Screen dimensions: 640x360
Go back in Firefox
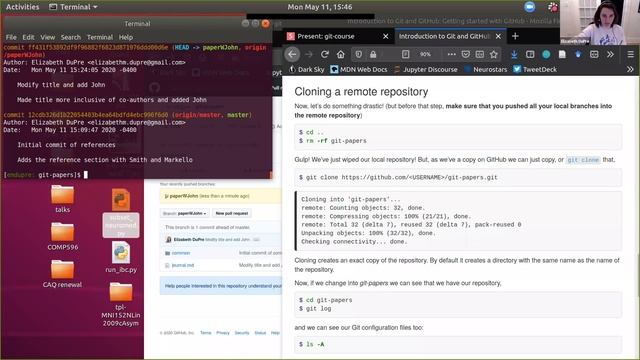click(x=292, y=54)
